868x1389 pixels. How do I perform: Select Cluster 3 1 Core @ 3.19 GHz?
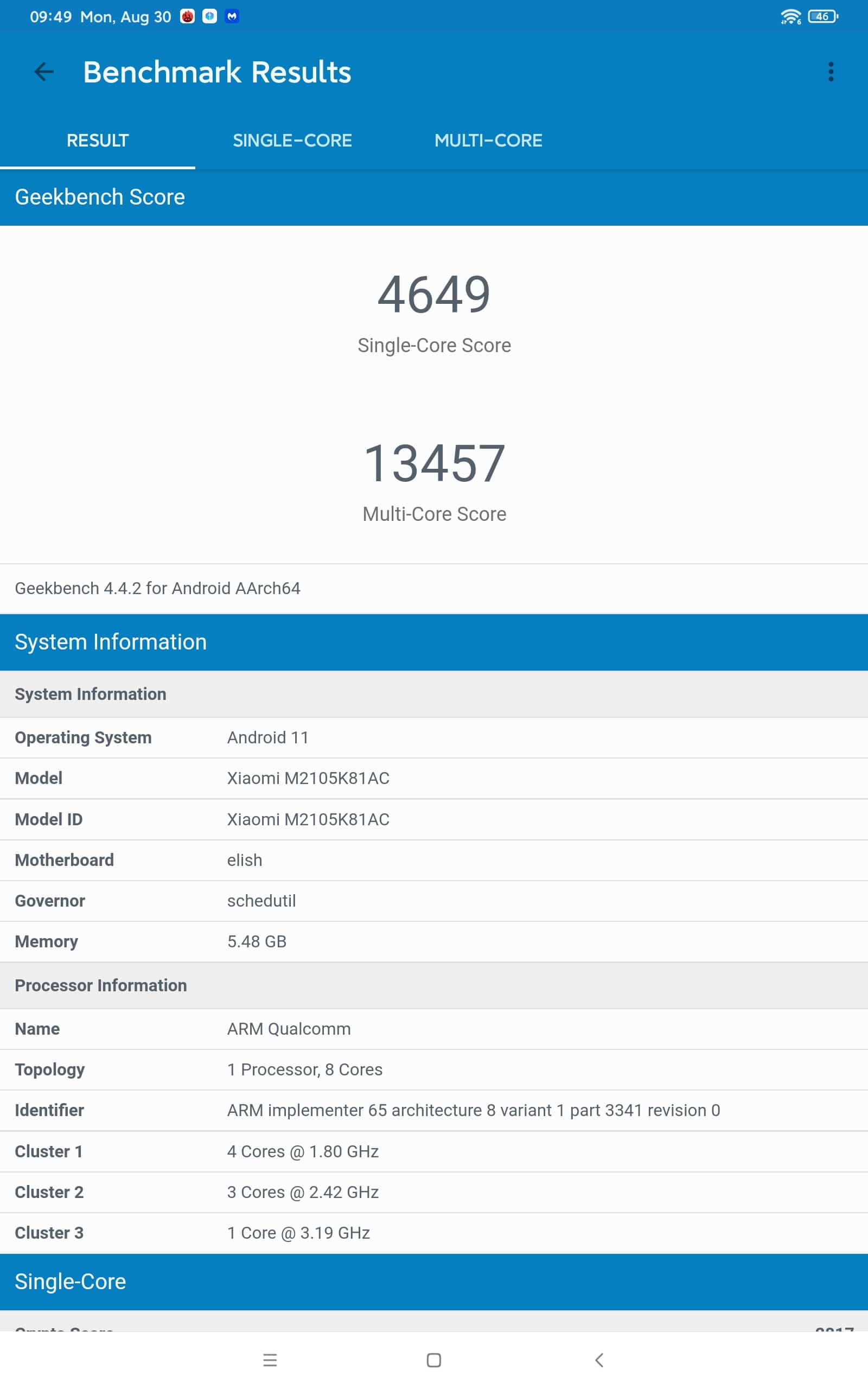pos(434,1233)
